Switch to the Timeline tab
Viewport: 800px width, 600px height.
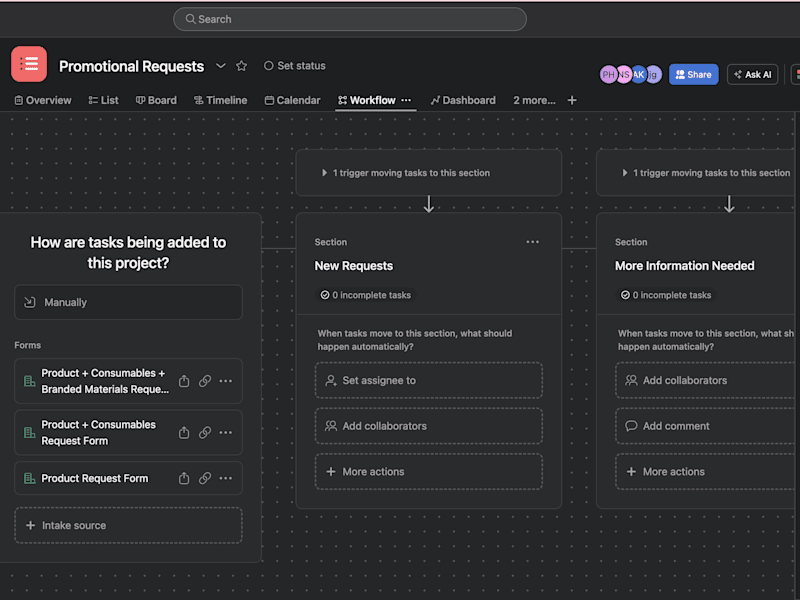click(220, 100)
